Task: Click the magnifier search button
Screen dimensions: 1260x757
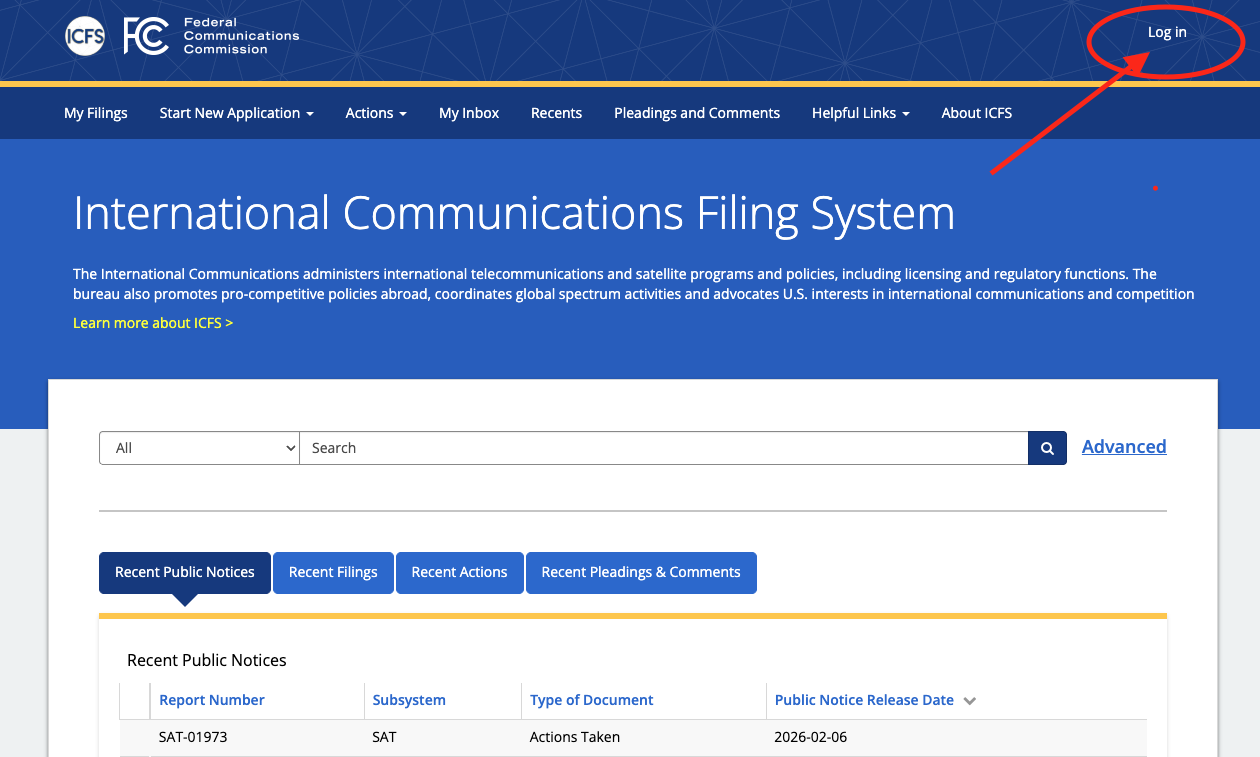Action: tap(1047, 448)
